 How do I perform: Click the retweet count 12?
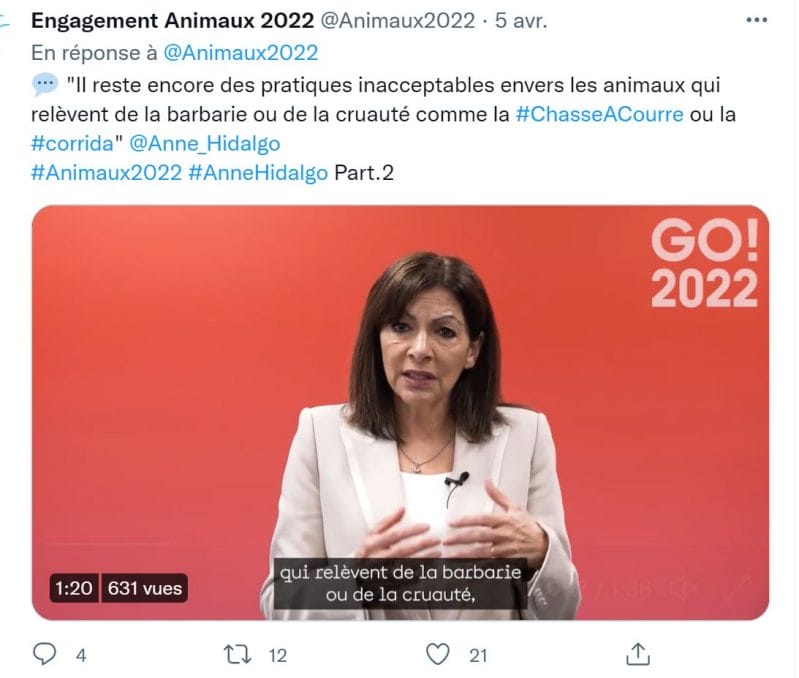pos(278,655)
